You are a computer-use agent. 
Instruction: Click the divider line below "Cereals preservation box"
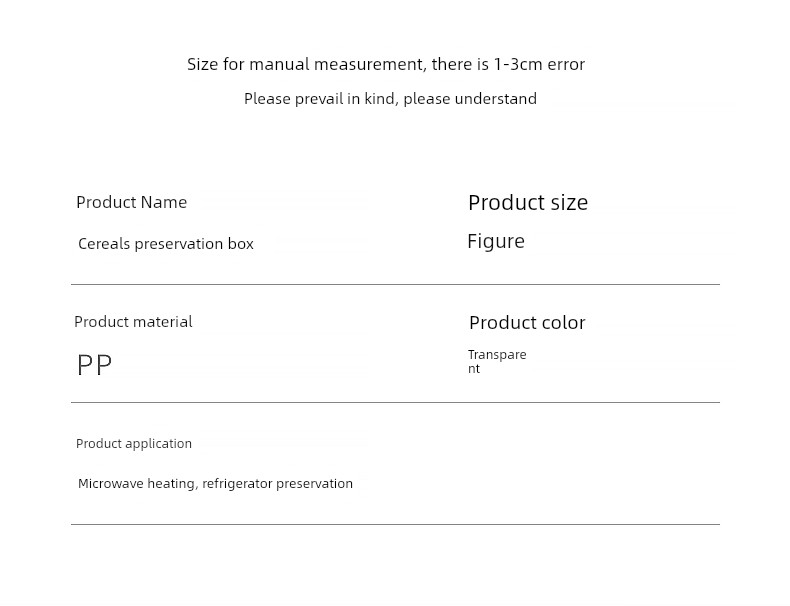pyautogui.click(x=395, y=285)
